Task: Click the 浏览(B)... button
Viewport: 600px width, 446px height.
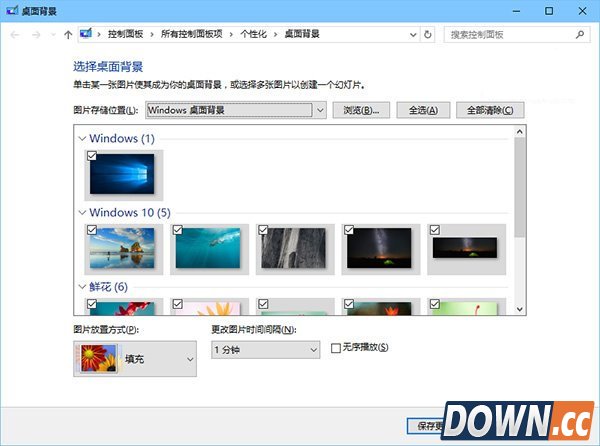Action: 361,110
